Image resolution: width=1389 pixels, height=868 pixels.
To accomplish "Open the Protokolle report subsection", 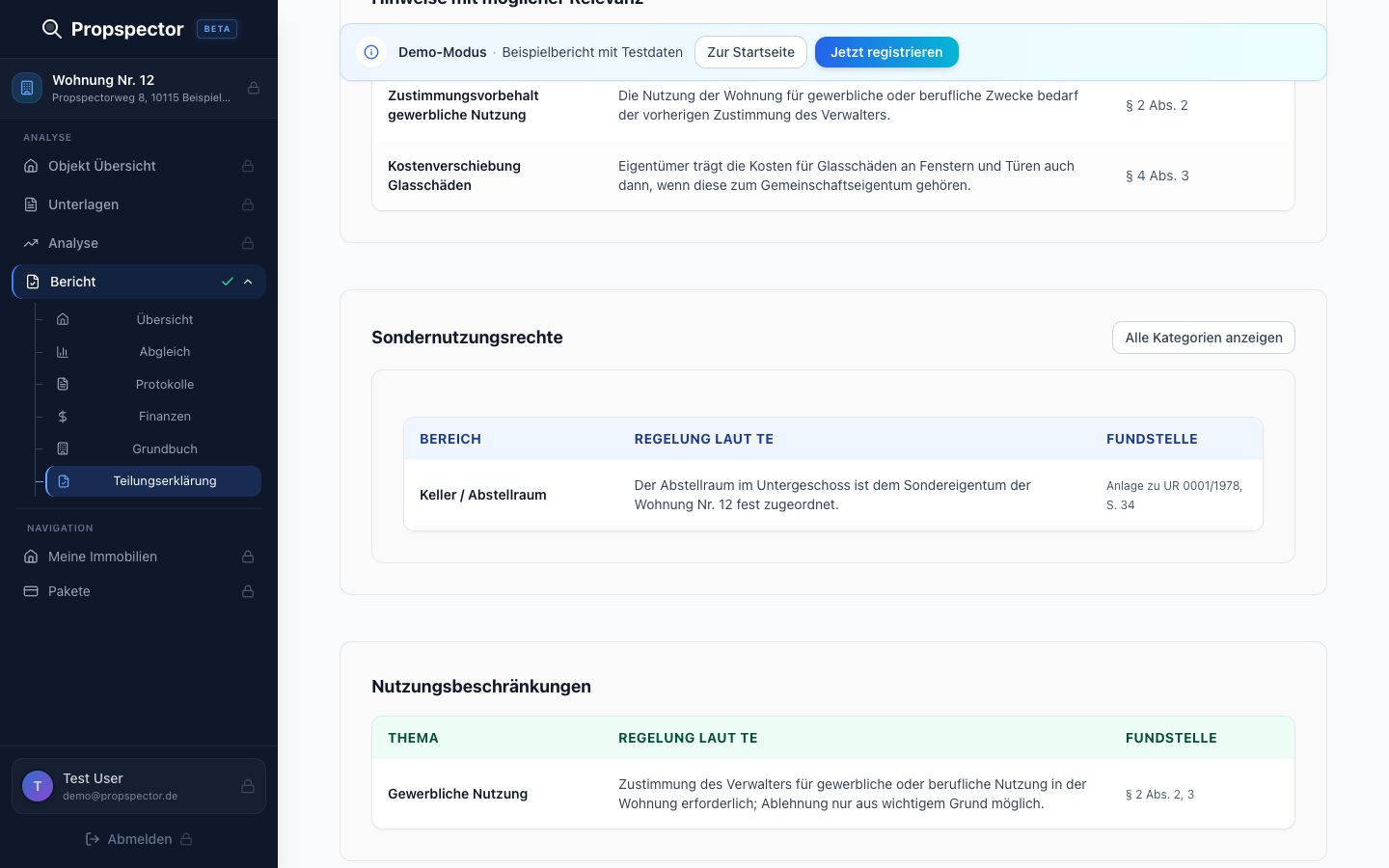I will (x=153, y=384).
